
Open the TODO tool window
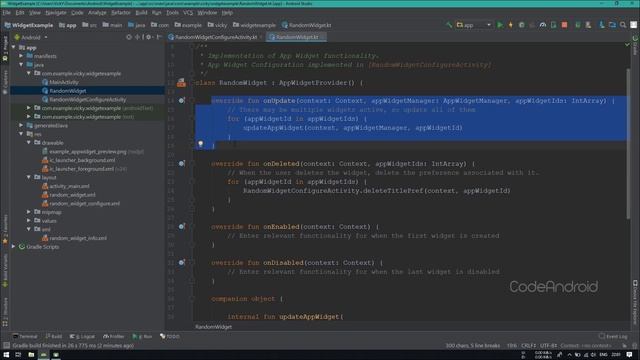coord(170,336)
